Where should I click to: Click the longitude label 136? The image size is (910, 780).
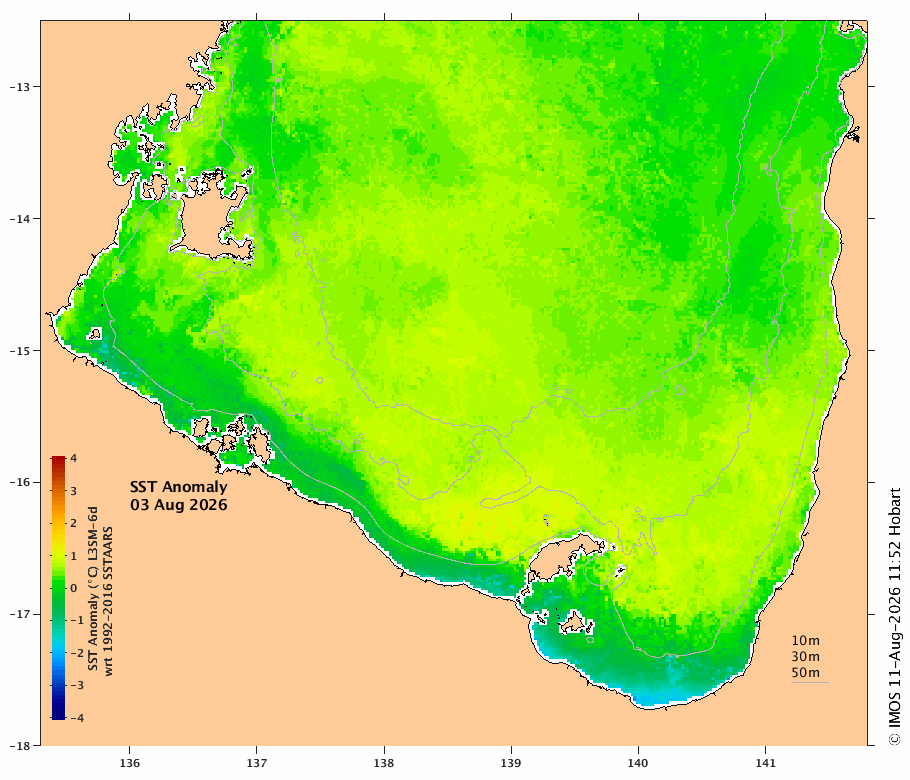pos(129,763)
